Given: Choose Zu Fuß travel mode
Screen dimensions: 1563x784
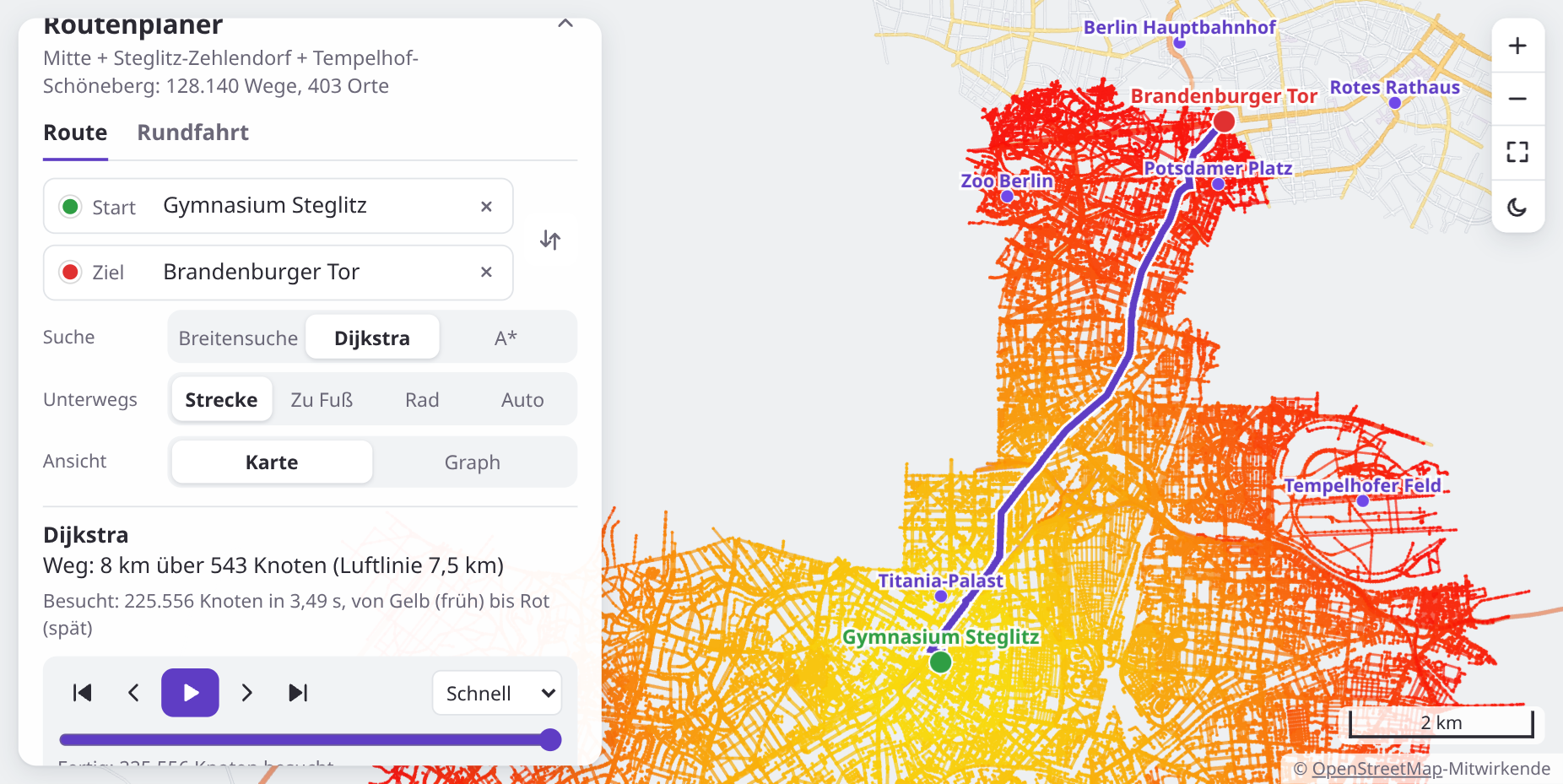Looking at the screenshot, I should (322, 400).
